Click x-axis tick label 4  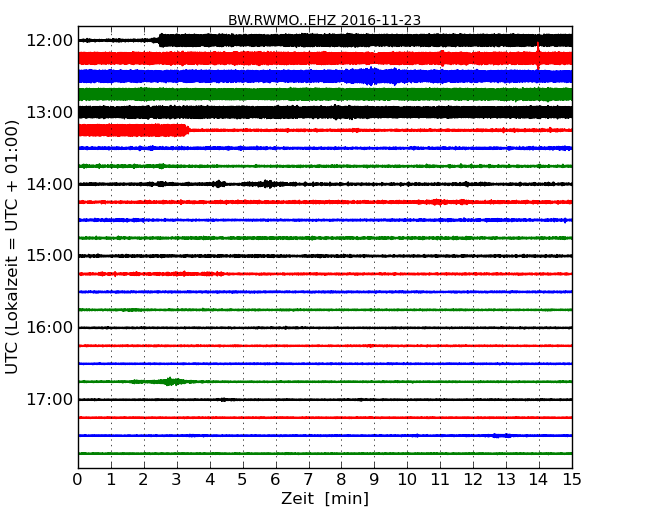coord(210,479)
